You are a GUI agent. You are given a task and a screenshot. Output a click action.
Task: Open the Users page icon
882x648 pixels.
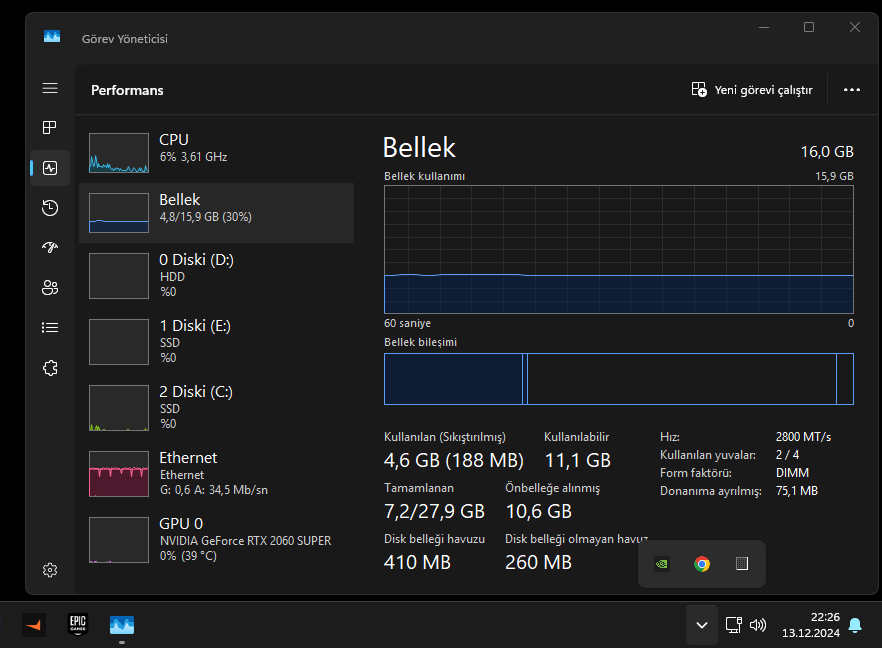coord(50,288)
